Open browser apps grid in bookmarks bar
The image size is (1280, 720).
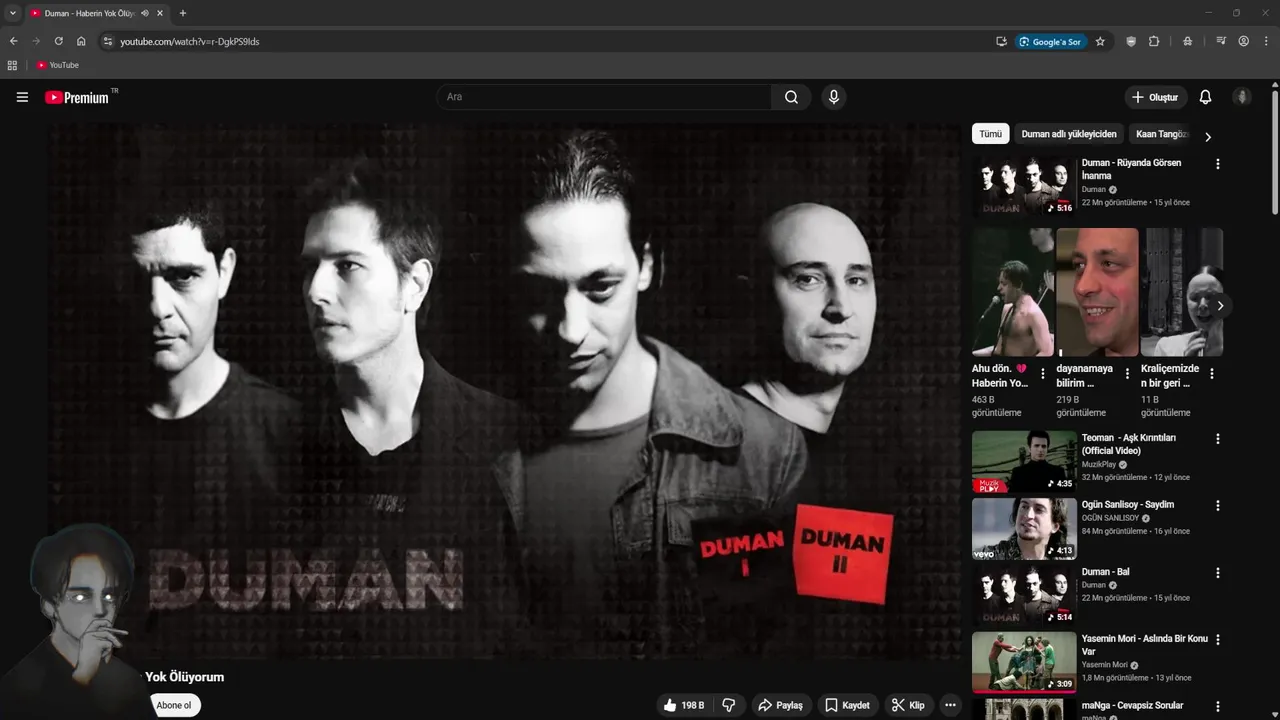[12, 65]
